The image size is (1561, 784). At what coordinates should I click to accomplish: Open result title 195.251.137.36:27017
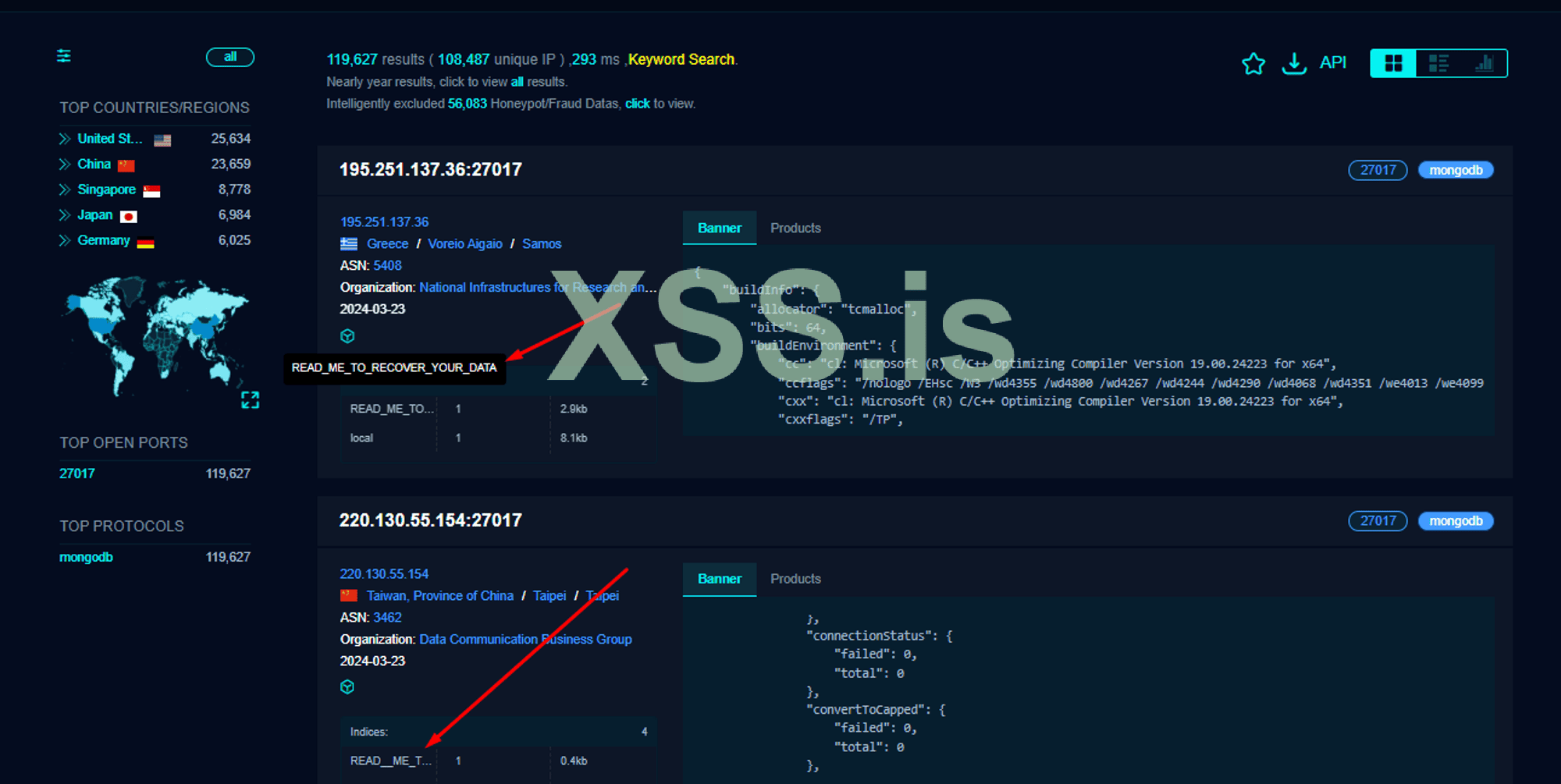click(x=431, y=169)
